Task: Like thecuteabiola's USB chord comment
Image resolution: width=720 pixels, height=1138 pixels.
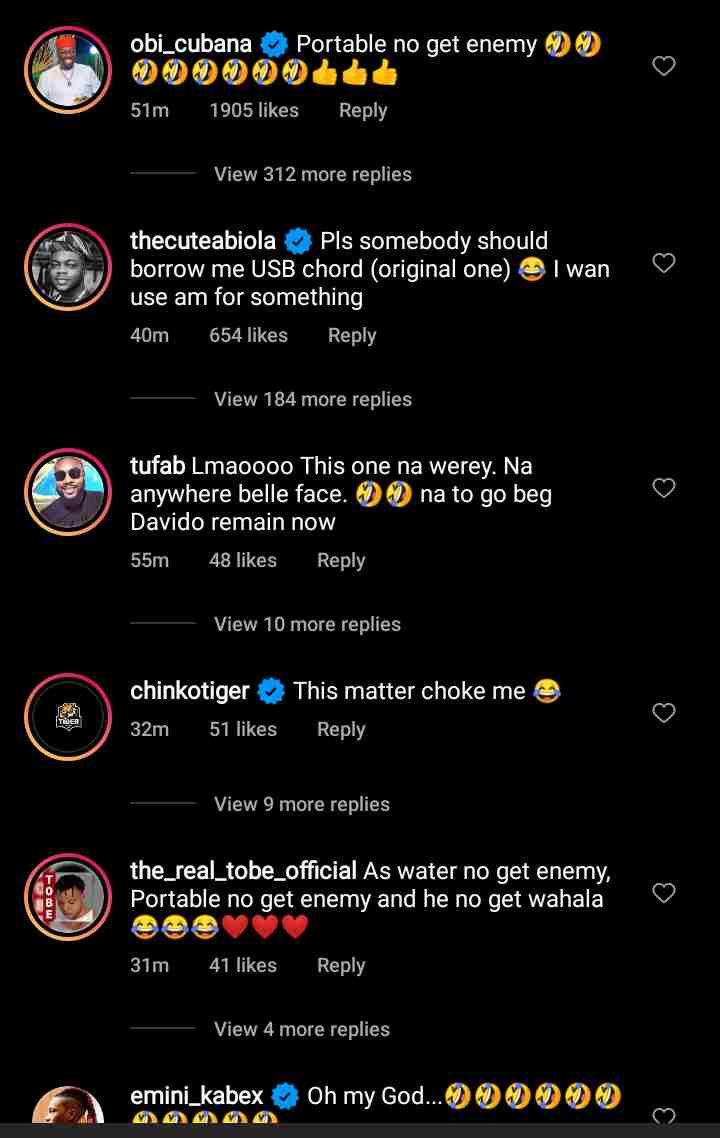Action: [x=664, y=263]
